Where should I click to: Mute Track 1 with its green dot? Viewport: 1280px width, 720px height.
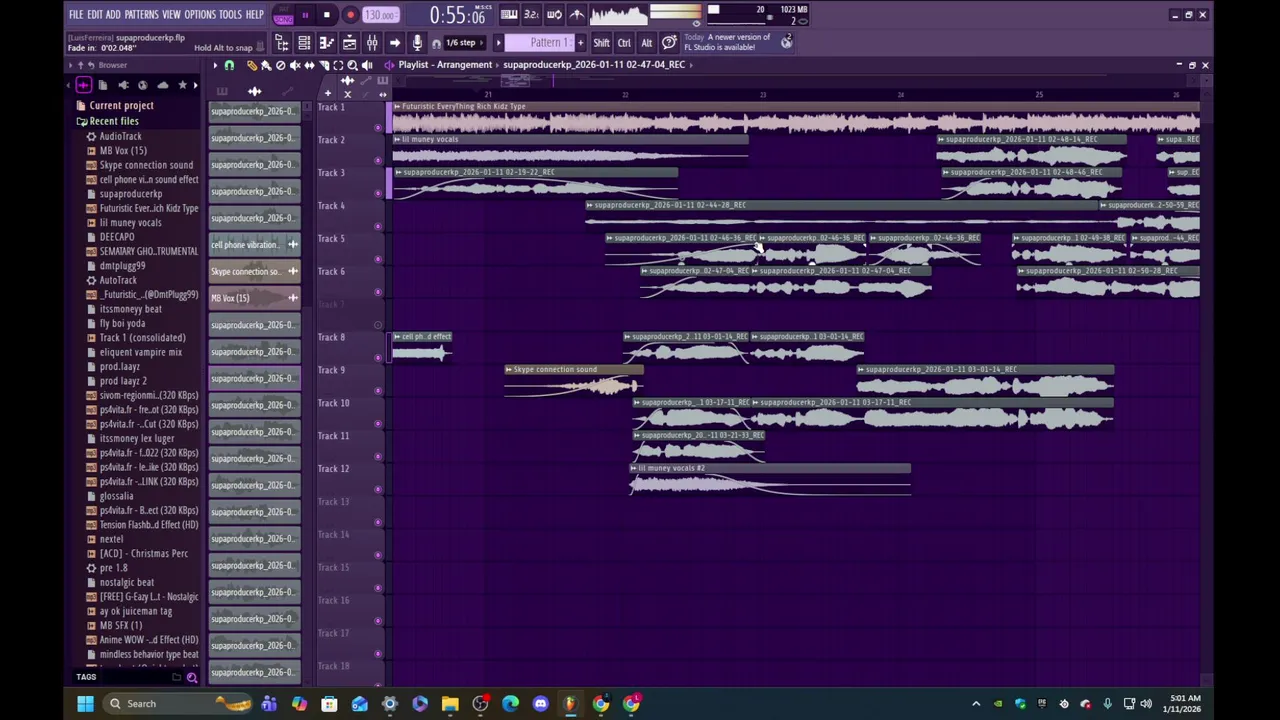pos(378,127)
